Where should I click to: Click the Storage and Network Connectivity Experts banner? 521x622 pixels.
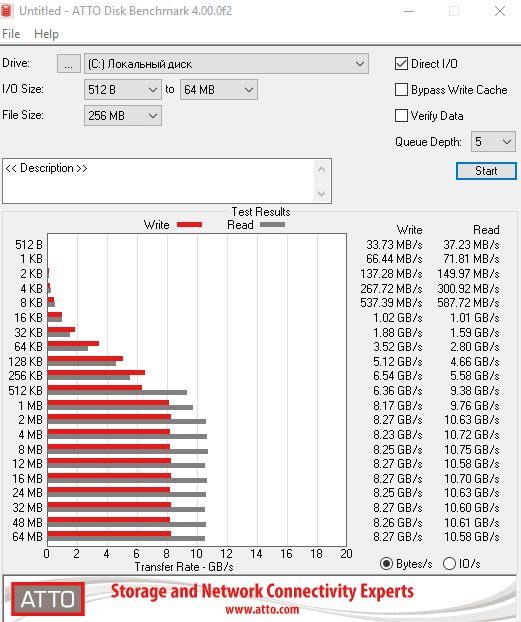[x=262, y=591]
